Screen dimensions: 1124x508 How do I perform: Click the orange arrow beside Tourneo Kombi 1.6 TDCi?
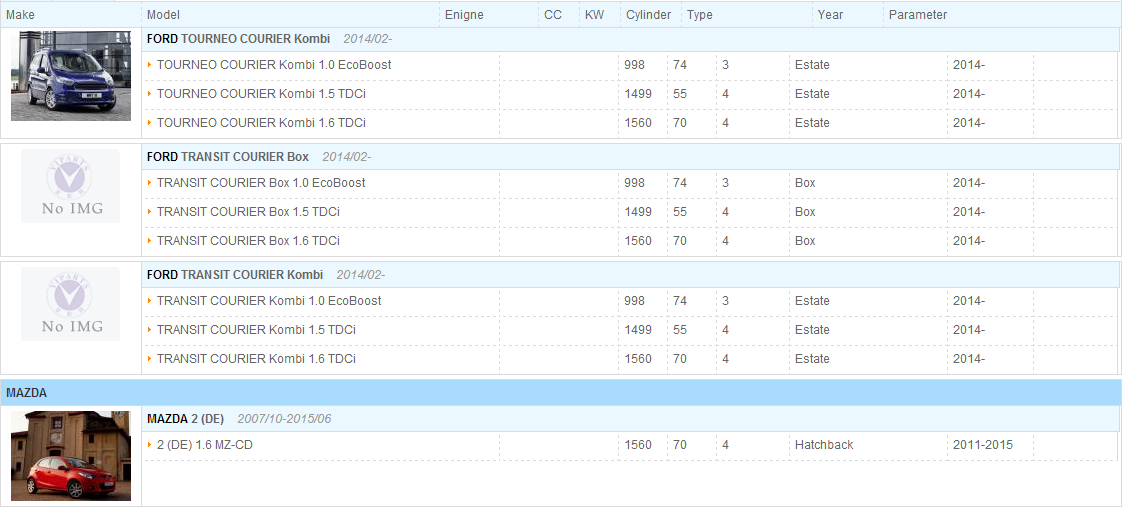coord(150,123)
